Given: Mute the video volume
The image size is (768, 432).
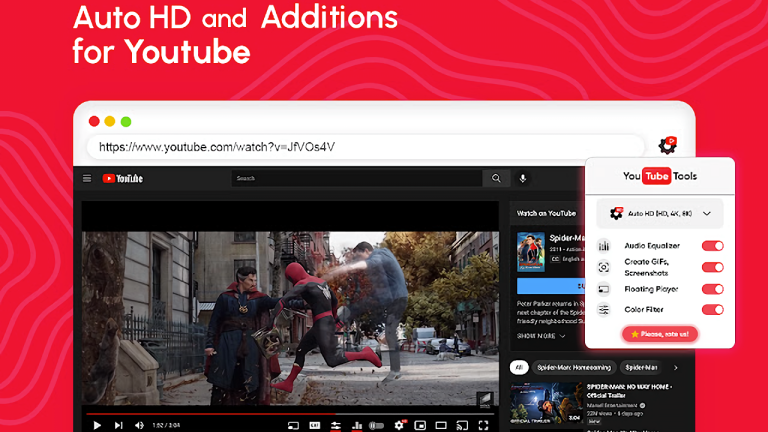Looking at the screenshot, I should click(x=139, y=425).
